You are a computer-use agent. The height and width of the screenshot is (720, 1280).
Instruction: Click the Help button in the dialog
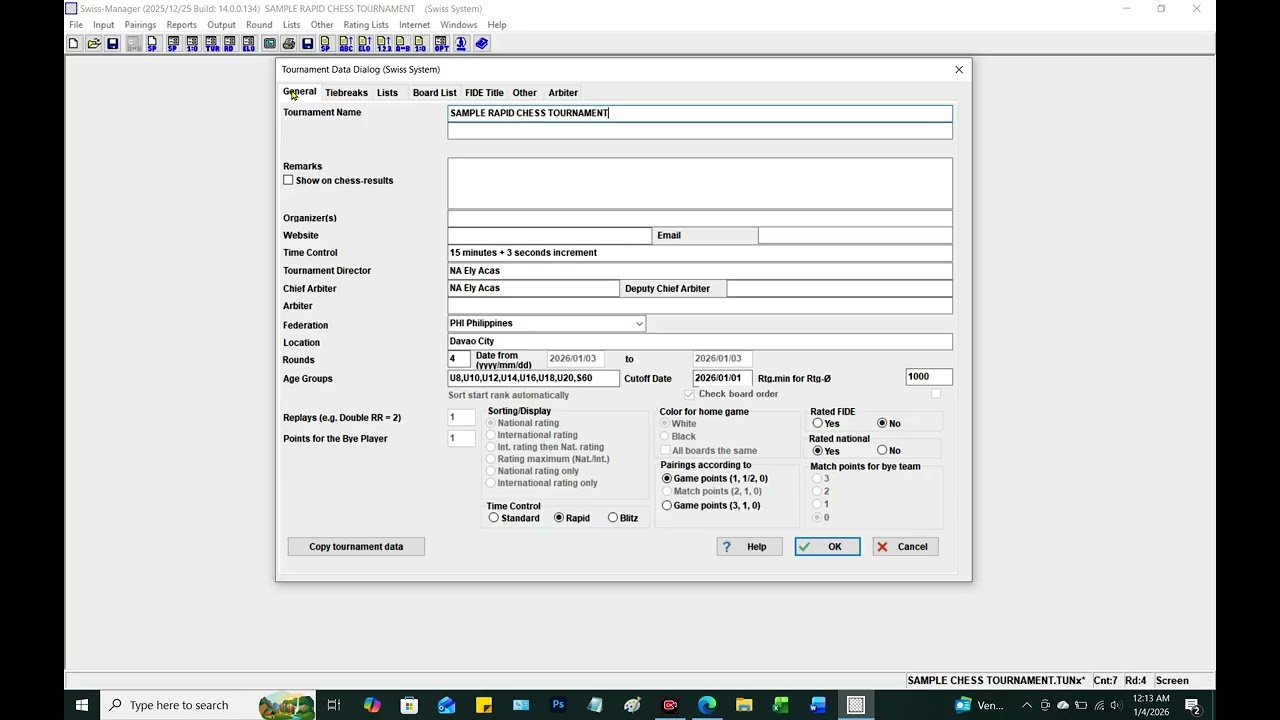(x=749, y=546)
